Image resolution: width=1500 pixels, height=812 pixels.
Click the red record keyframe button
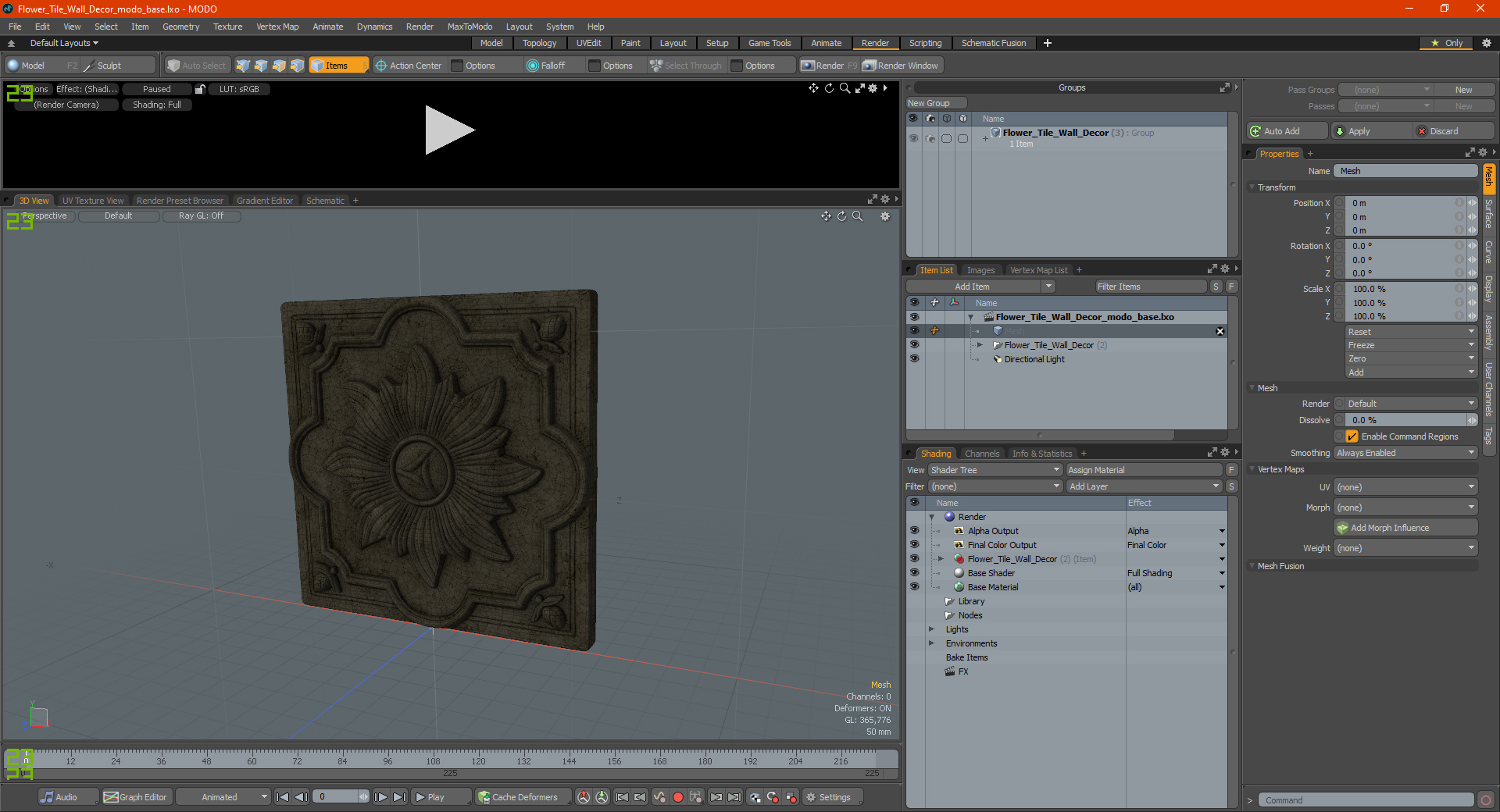pyautogui.click(x=678, y=797)
